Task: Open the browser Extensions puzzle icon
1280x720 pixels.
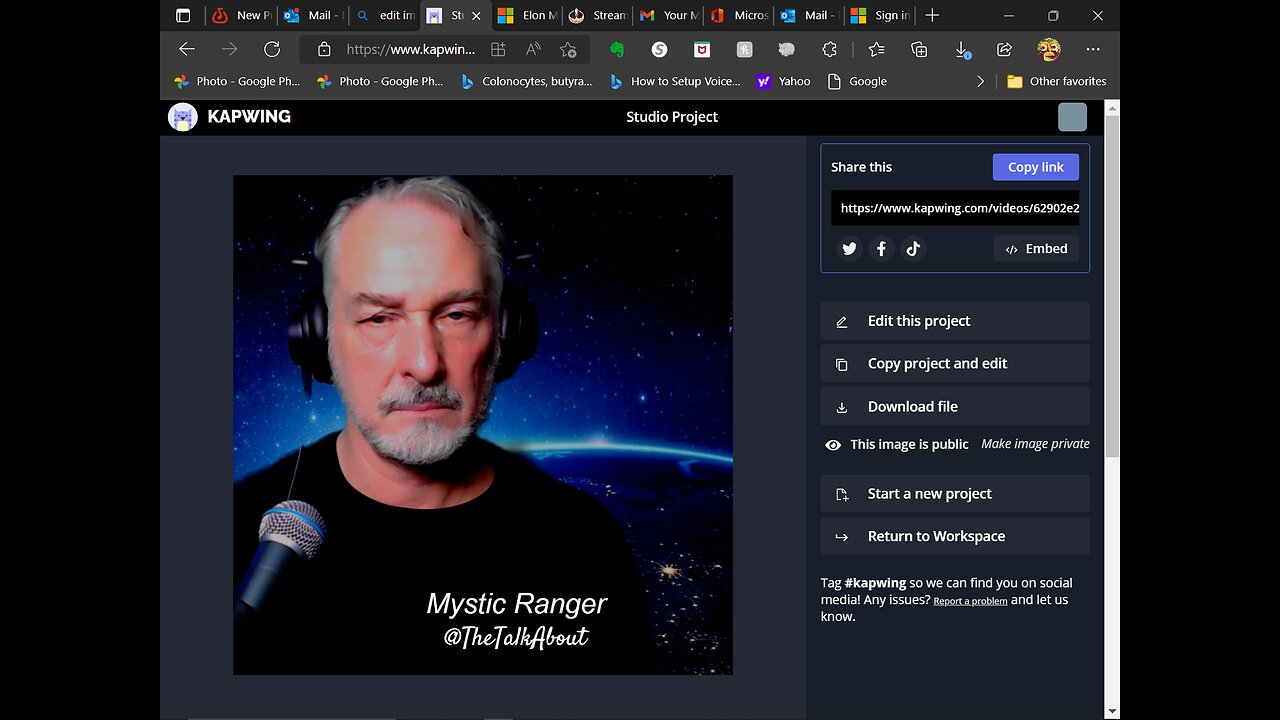Action: (829, 49)
